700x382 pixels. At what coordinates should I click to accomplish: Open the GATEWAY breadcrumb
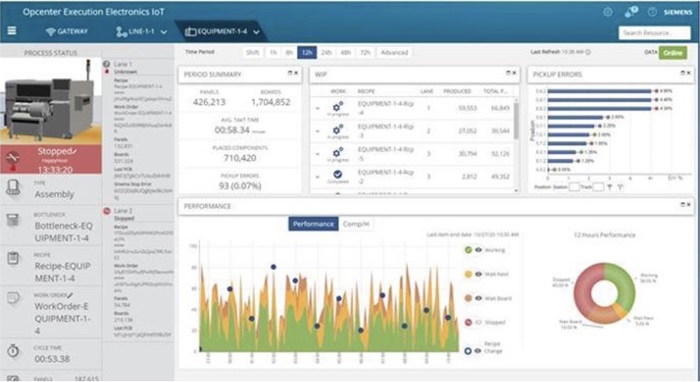(x=67, y=31)
